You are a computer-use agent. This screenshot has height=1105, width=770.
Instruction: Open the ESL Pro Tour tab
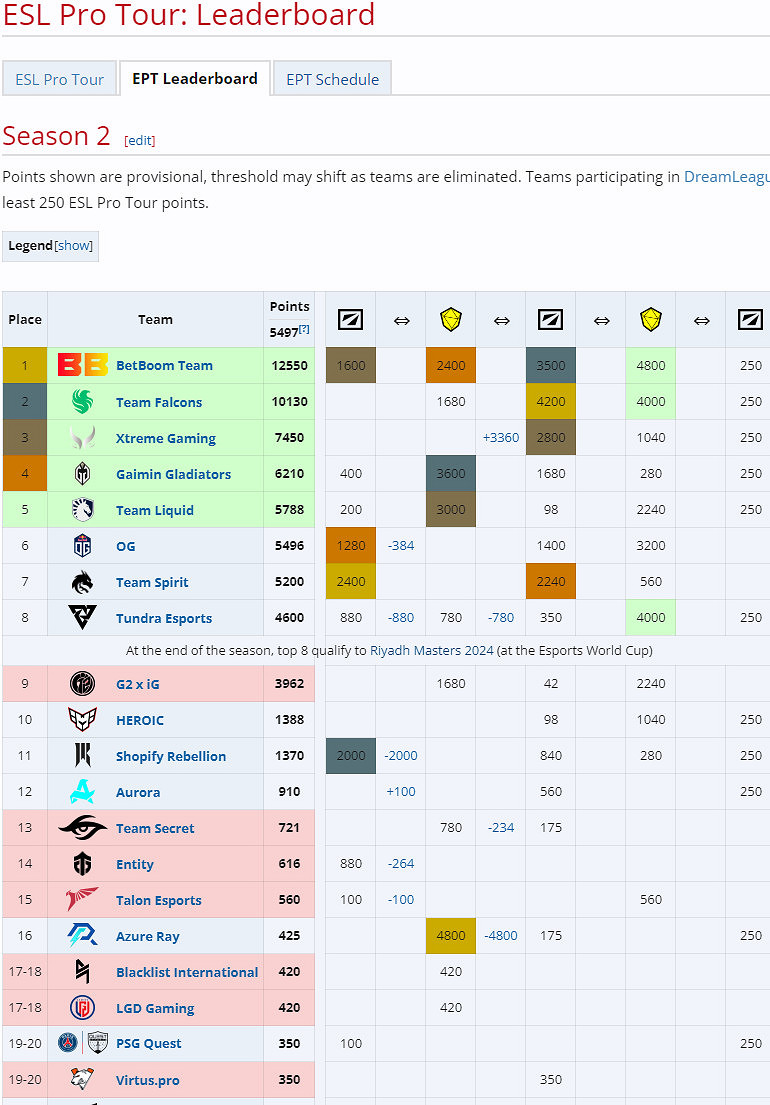[59, 77]
